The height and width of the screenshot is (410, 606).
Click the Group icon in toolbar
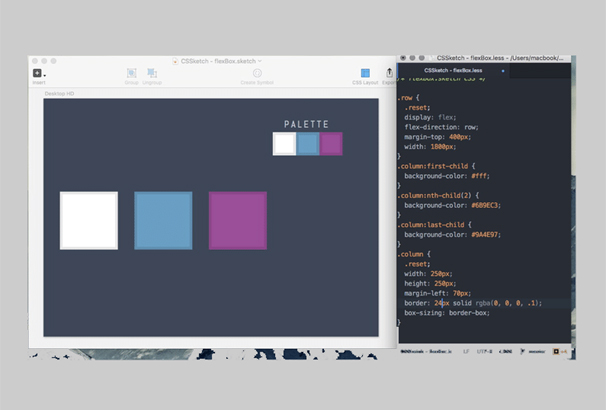131,73
